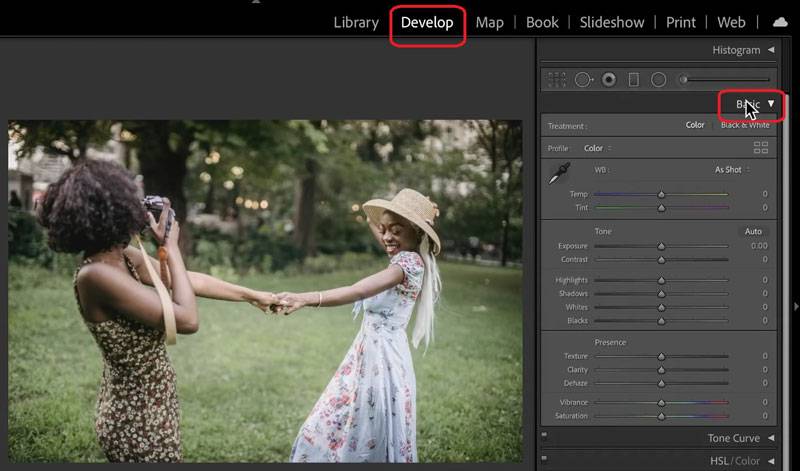
Task: Open the Print module
Action: coord(681,22)
